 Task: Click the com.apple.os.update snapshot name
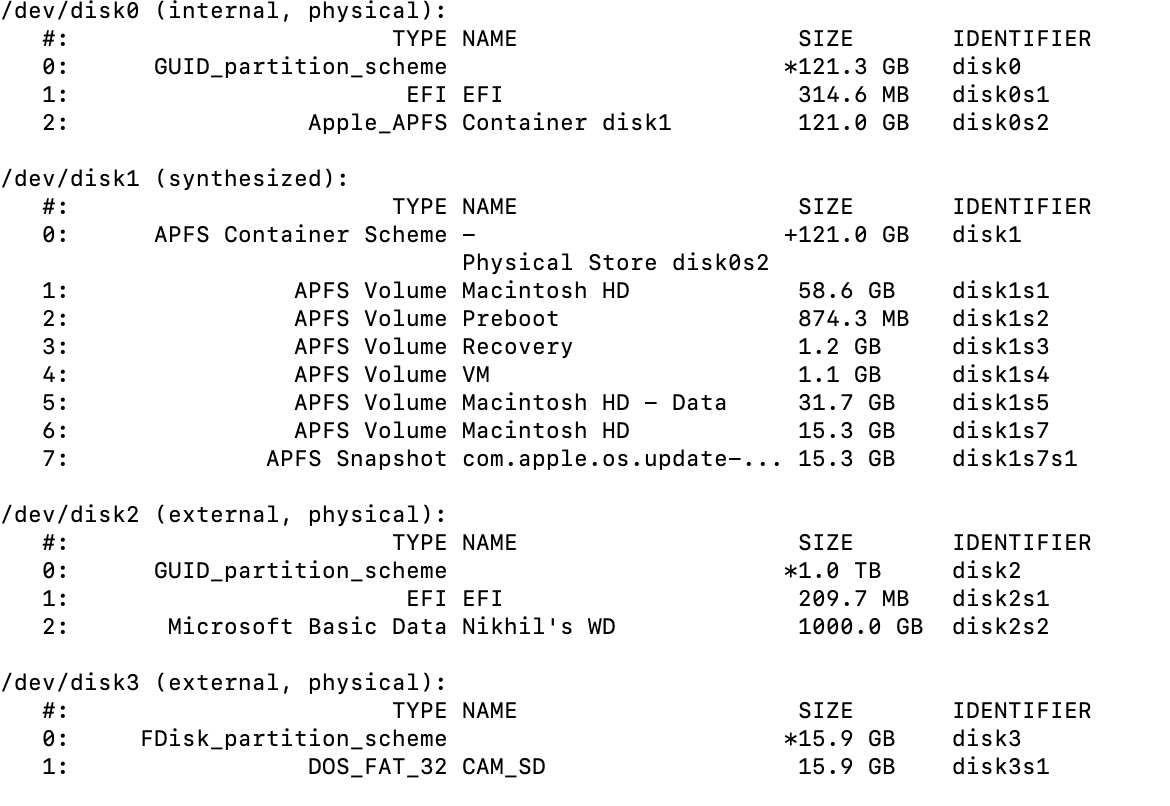[x=620, y=459]
